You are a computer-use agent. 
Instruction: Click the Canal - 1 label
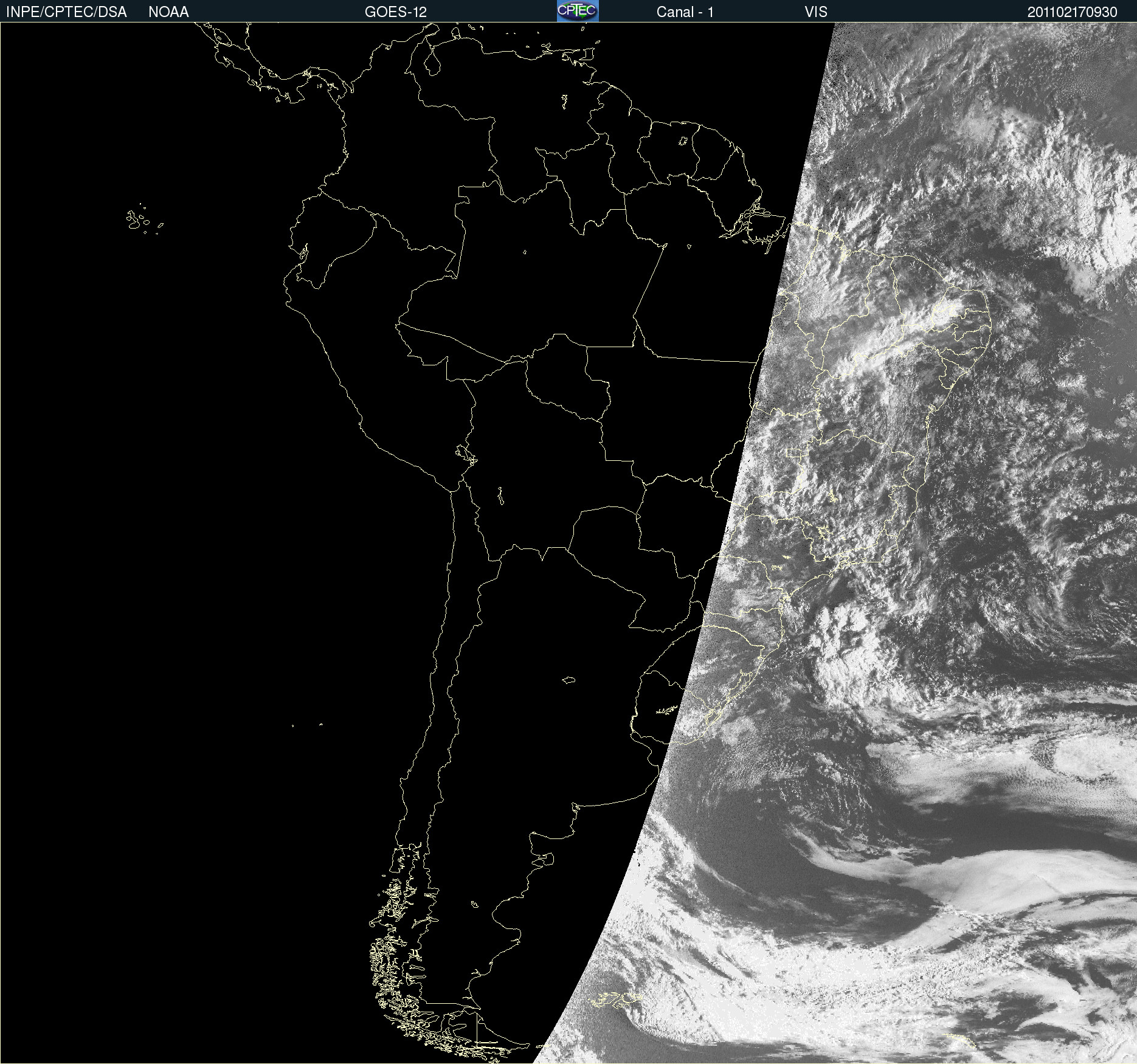(x=685, y=12)
